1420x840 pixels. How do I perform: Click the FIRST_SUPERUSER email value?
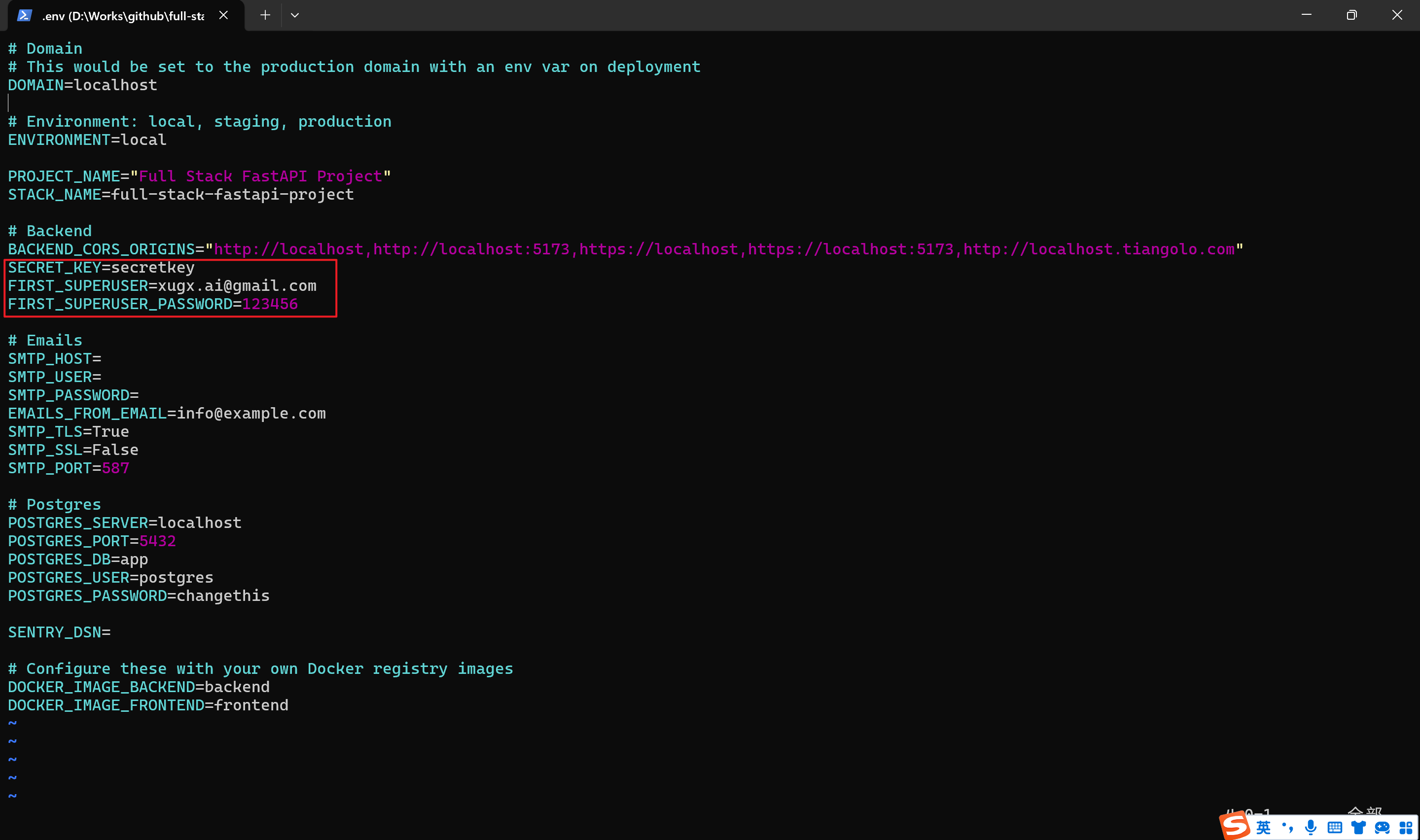(x=237, y=286)
